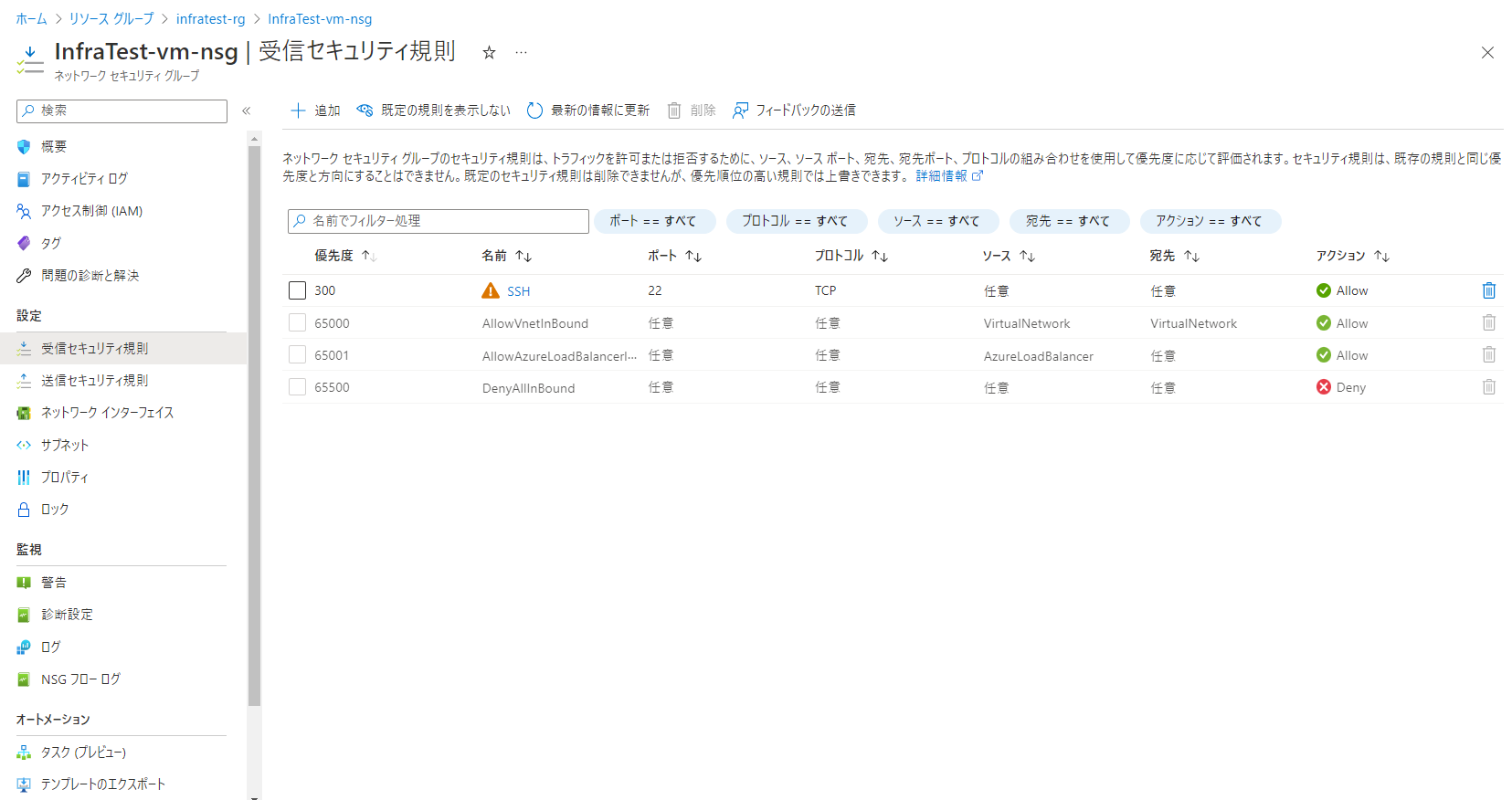Open フィードバックの送信
Viewport: 1512px width, 800px height.
point(794,111)
